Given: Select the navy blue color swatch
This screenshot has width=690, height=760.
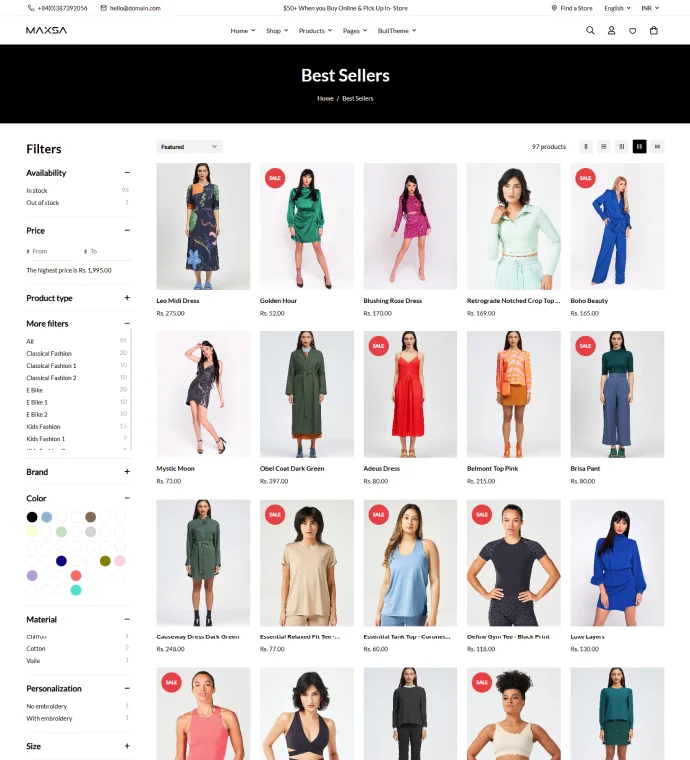Looking at the screenshot, I should 61,561.
